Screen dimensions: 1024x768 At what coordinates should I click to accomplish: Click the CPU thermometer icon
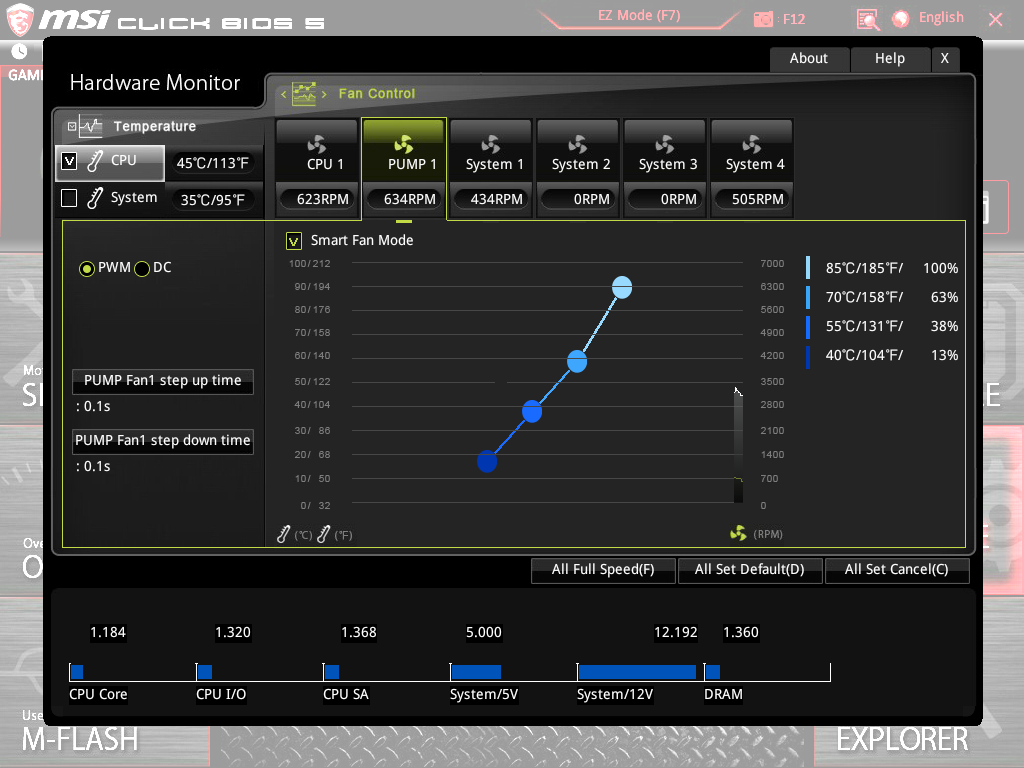(95, 161)
